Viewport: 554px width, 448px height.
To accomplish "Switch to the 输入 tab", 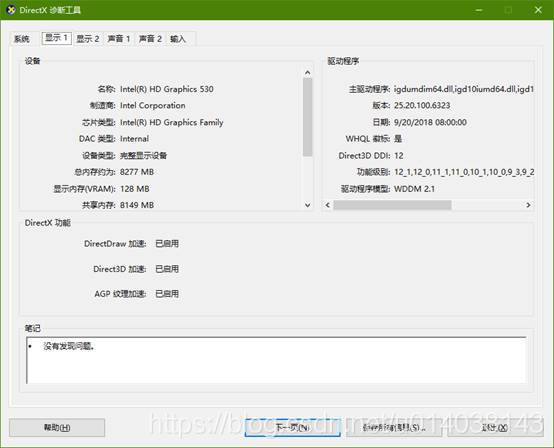I will [x=178, y=39].
